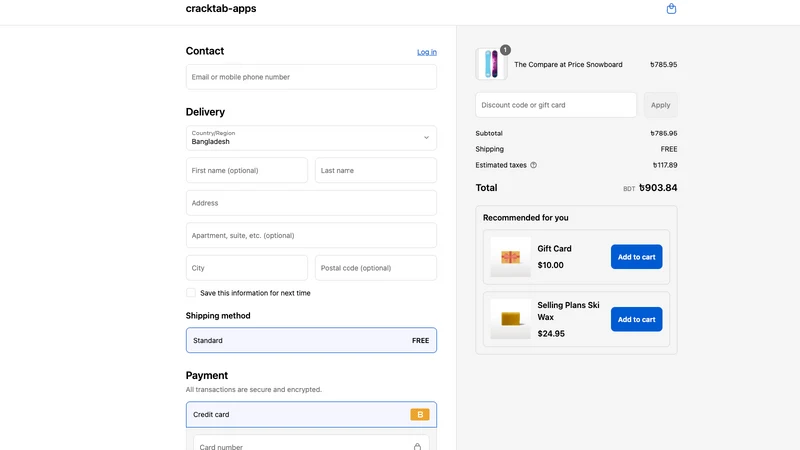Click the total amount ৳903.84
This screenshot has width=800, height=450.
click(x=658, y=188)
